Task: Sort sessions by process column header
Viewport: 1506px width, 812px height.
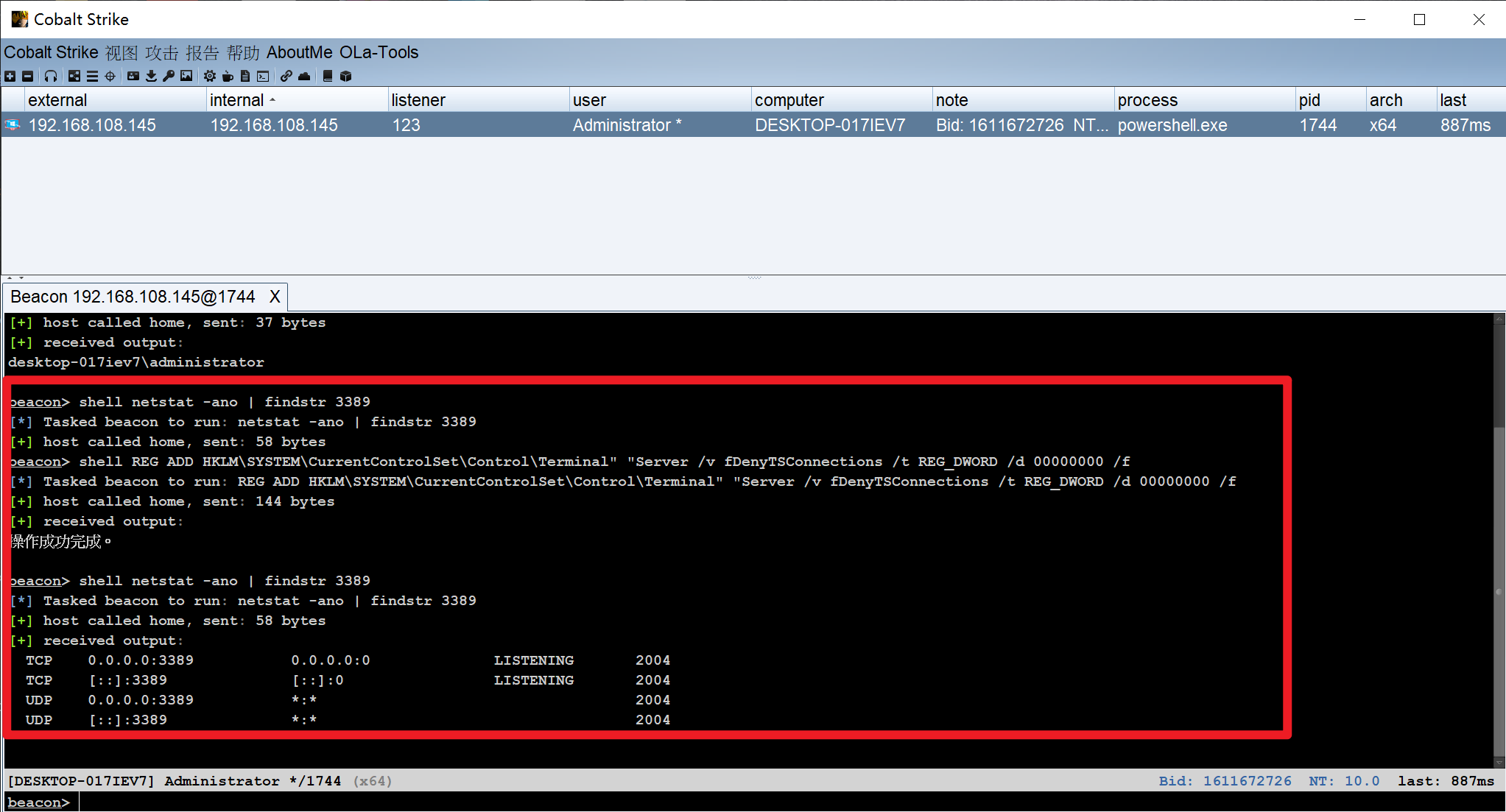Action: (1205, 100)
